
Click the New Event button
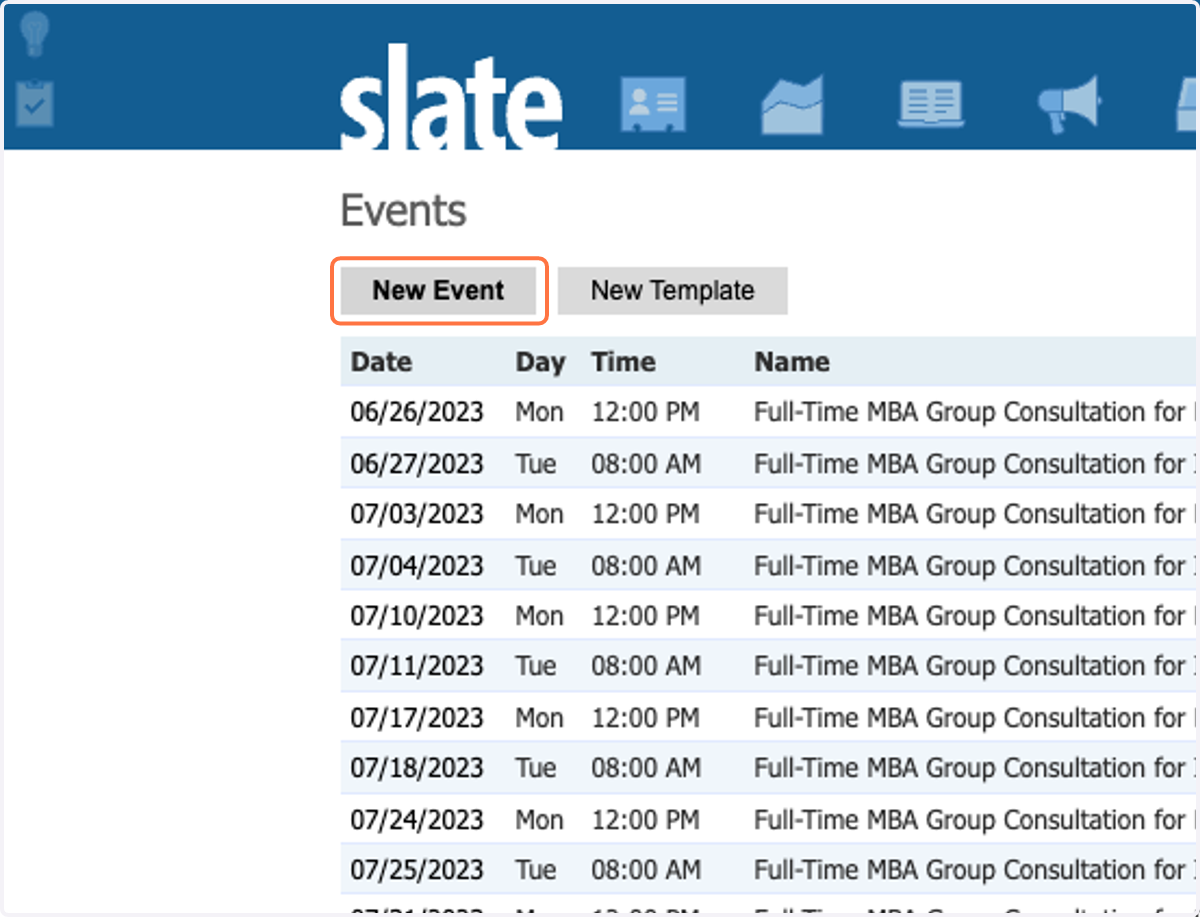(x=438, y=291)
